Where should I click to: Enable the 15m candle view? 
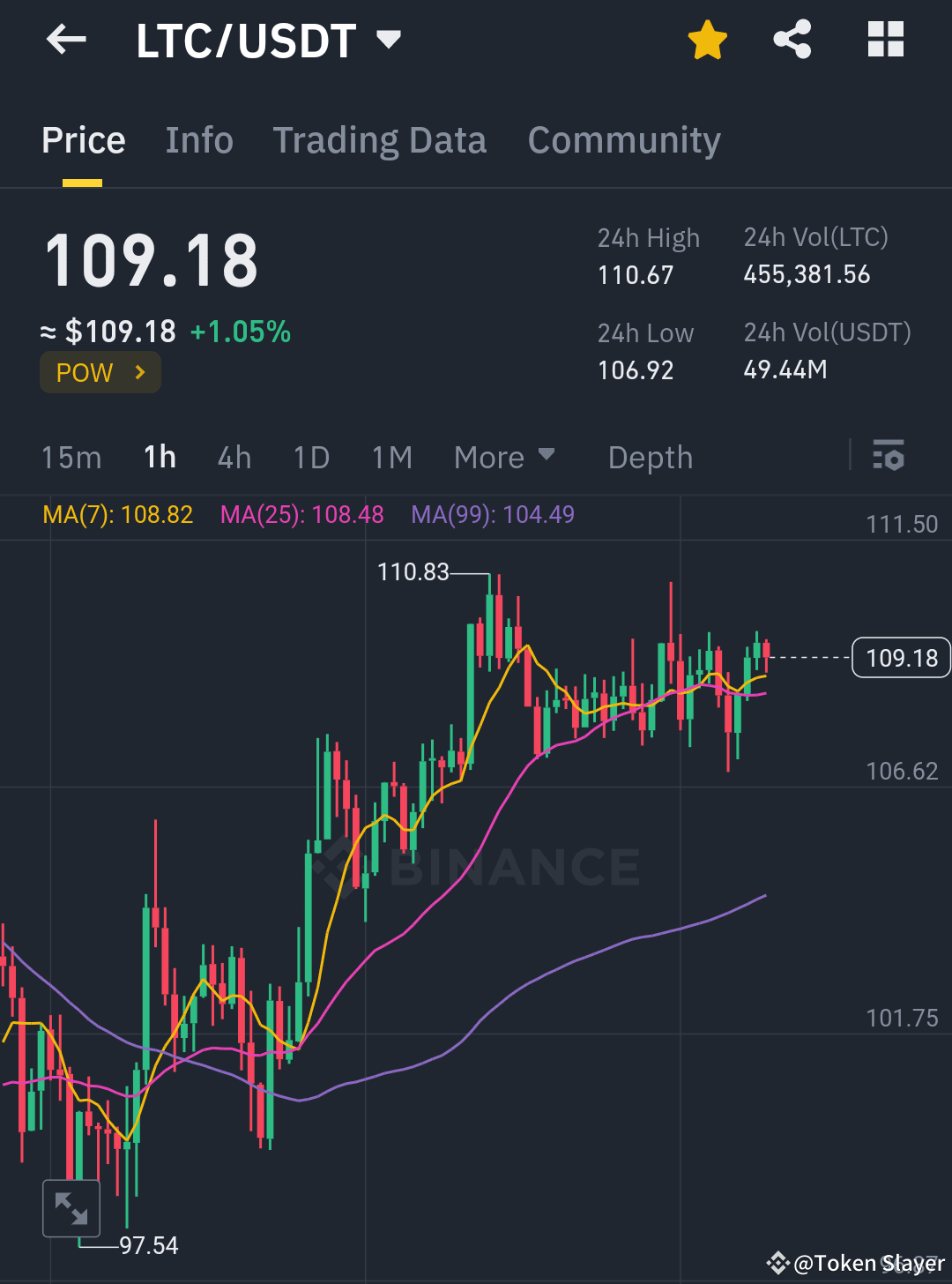71,457
